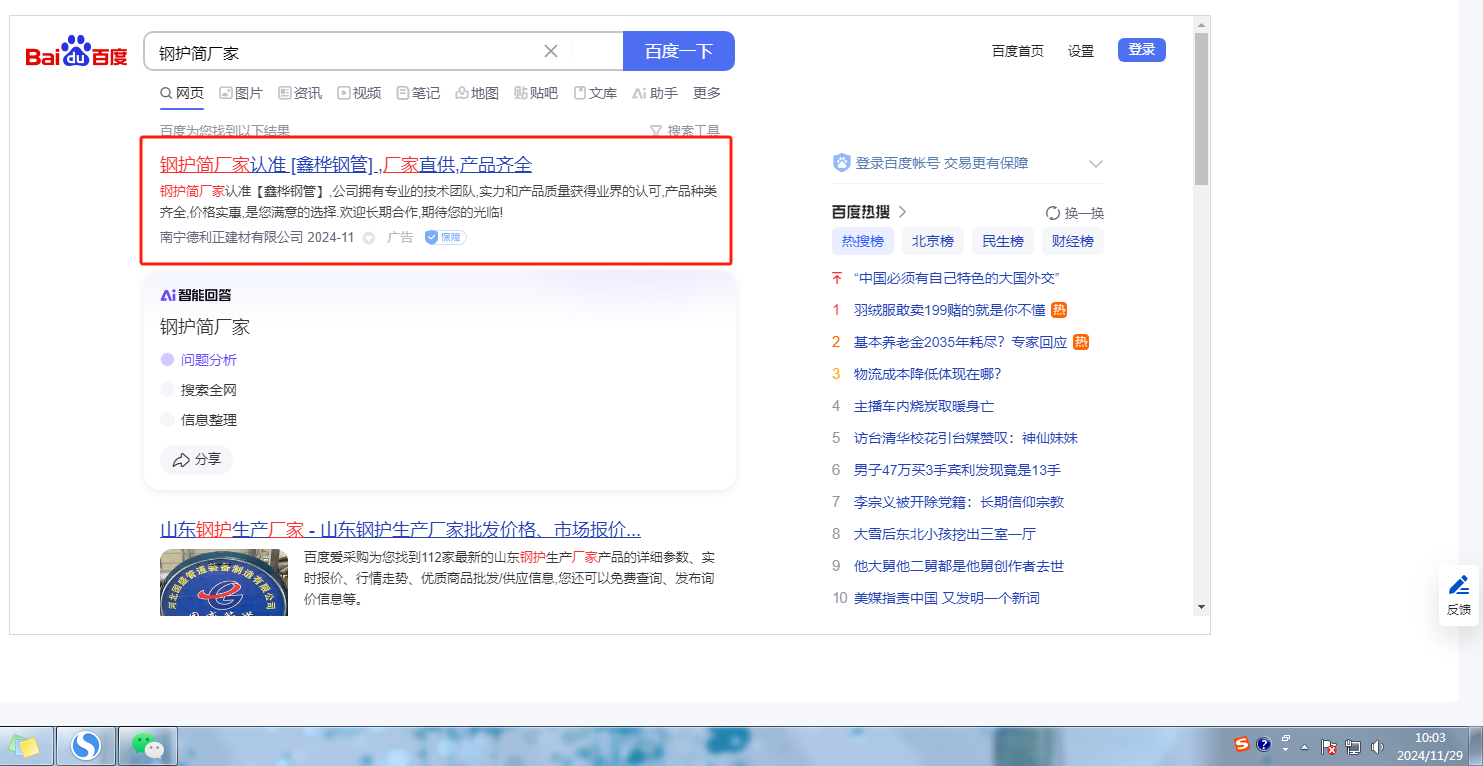The height and width of the screenshot is (766, 1483).
Task: Switch to the 图片 search tab
Action: [x=241, y=93]
